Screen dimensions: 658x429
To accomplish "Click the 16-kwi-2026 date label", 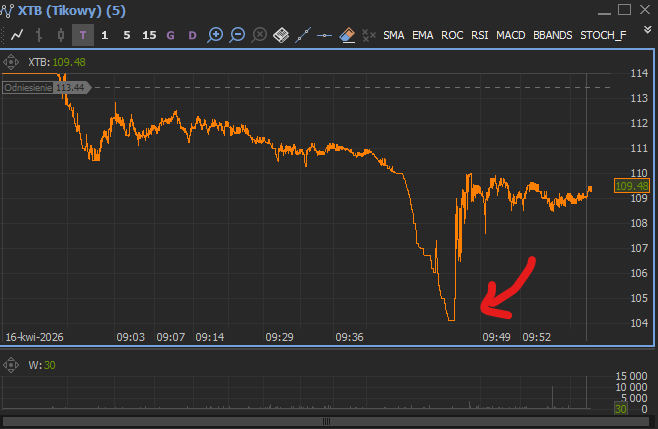I will pyautogui.click(x=34, y=337).
